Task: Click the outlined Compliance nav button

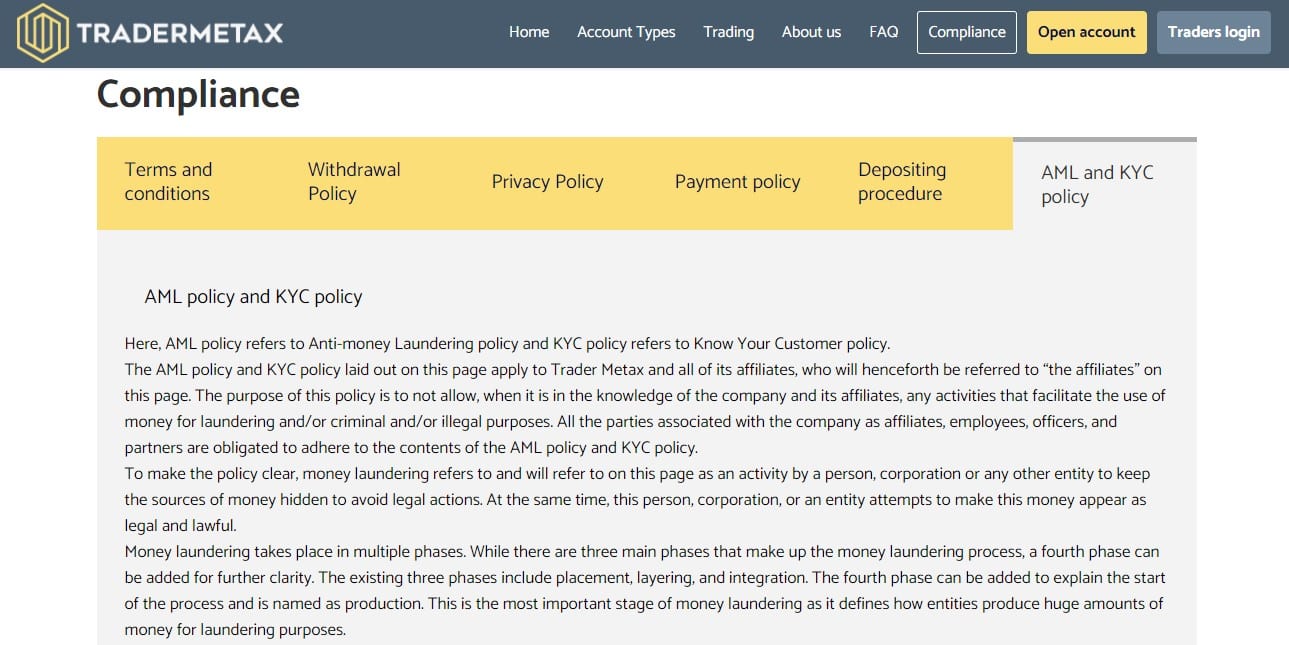Action: pyautogui.click(x=967, y=32)
